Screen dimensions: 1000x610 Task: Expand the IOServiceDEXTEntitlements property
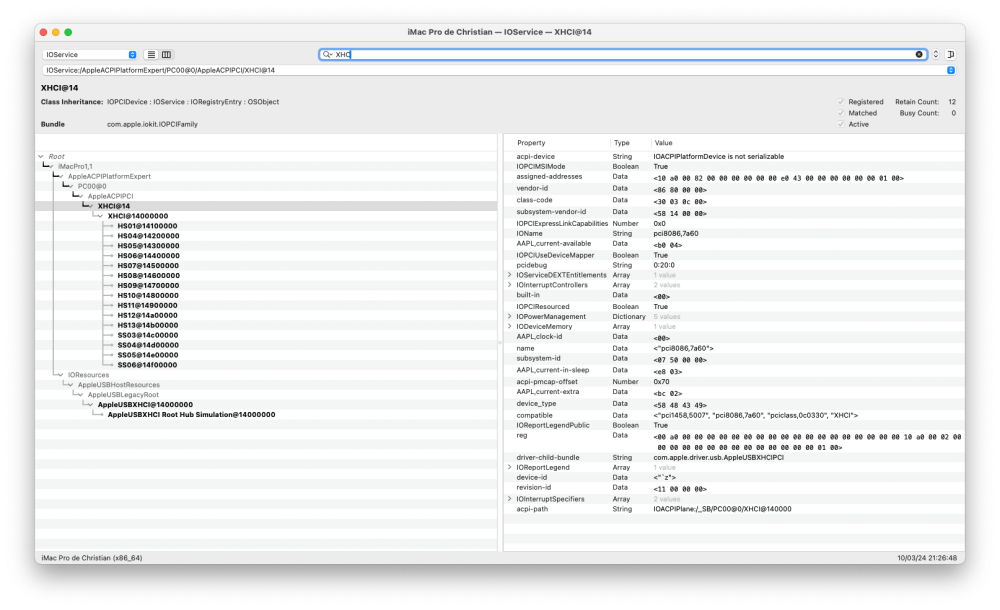coord(510,275)
